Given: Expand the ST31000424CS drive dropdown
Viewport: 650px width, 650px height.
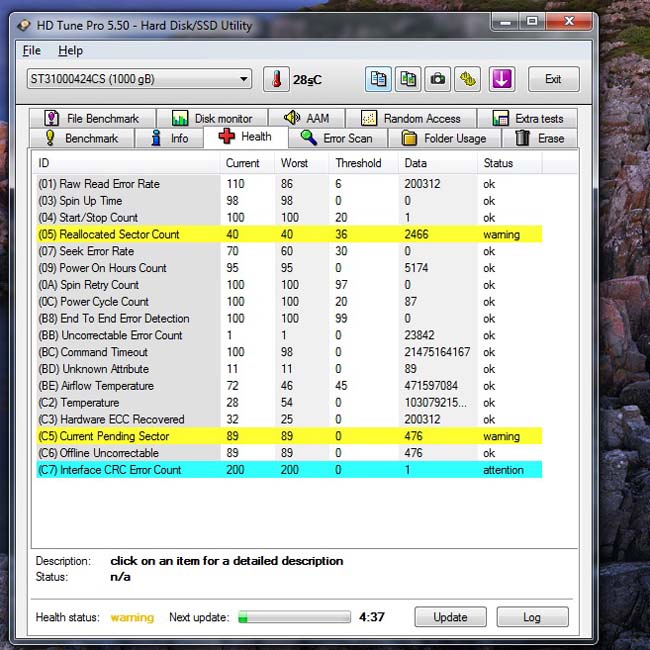Looking at the screenshot, I should tap(139, 79).
